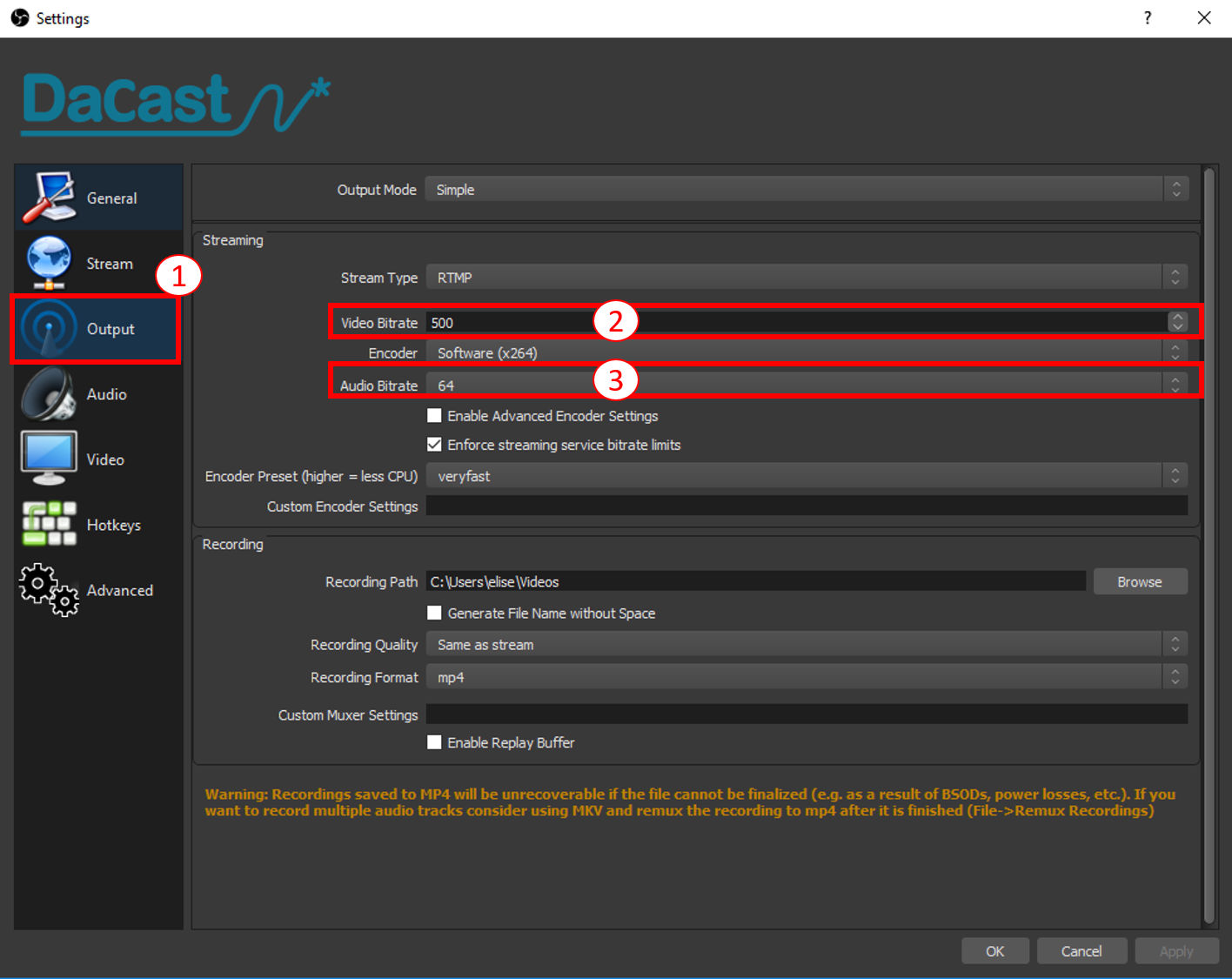1232x979 pixels.
Task: Click Browse for recording path
Action: [x=1139, y=582]
